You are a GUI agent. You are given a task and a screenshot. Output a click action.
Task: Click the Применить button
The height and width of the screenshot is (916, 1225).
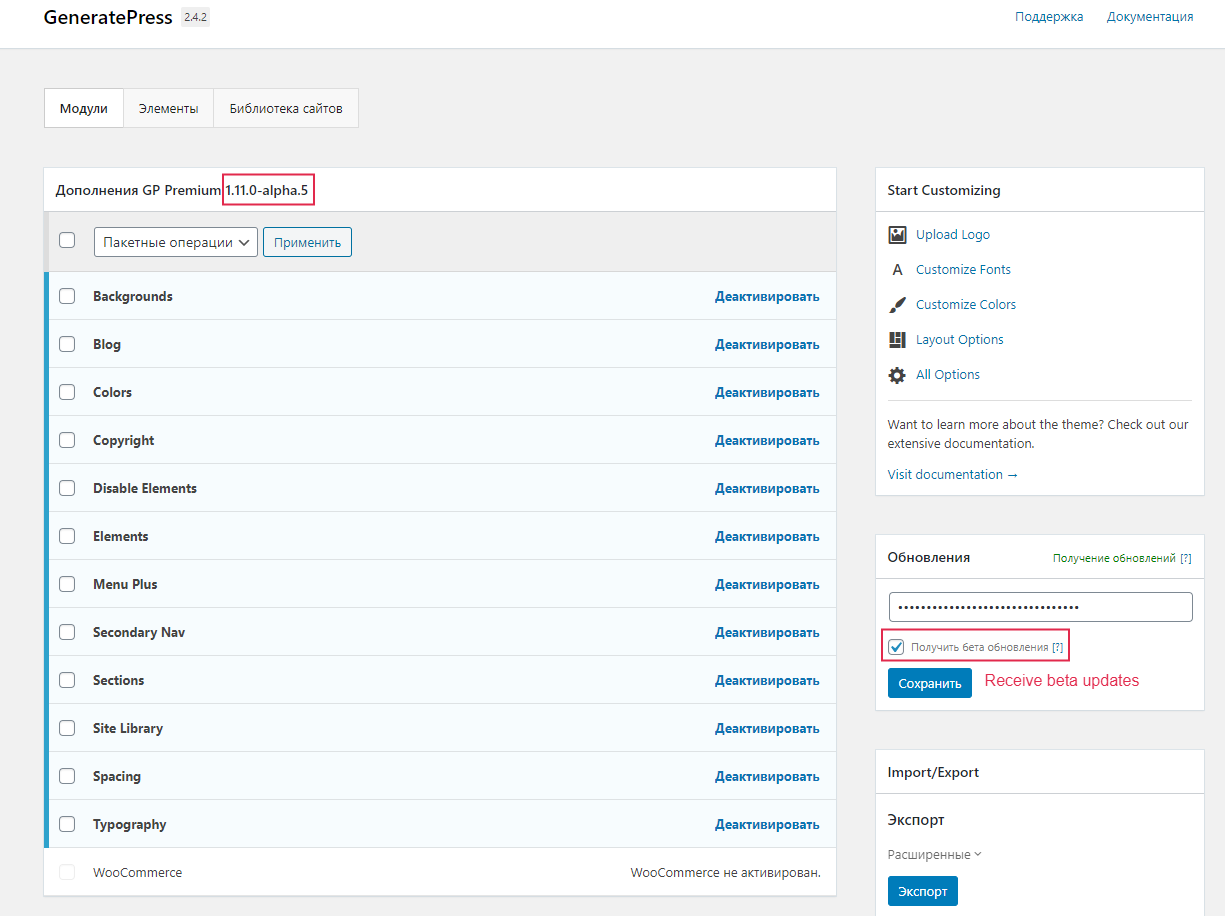307,242
